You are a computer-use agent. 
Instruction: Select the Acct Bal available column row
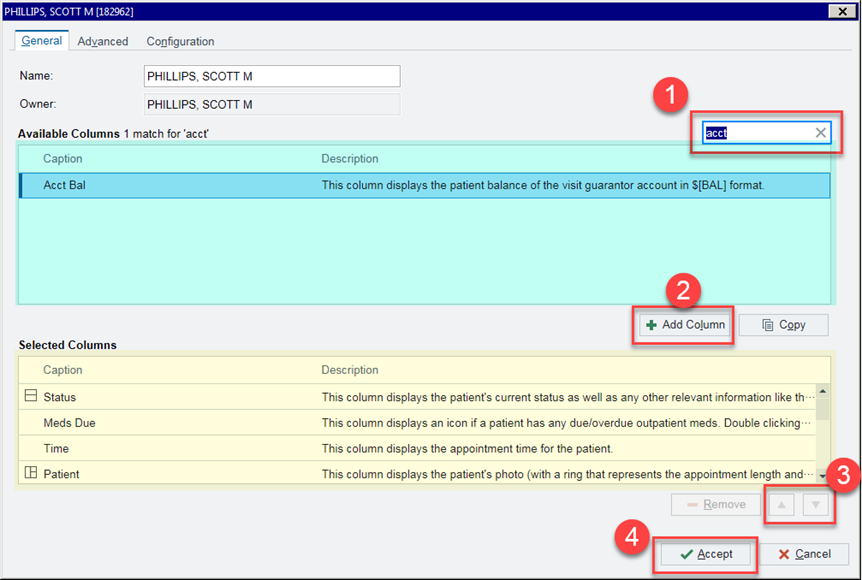(424, 185)
